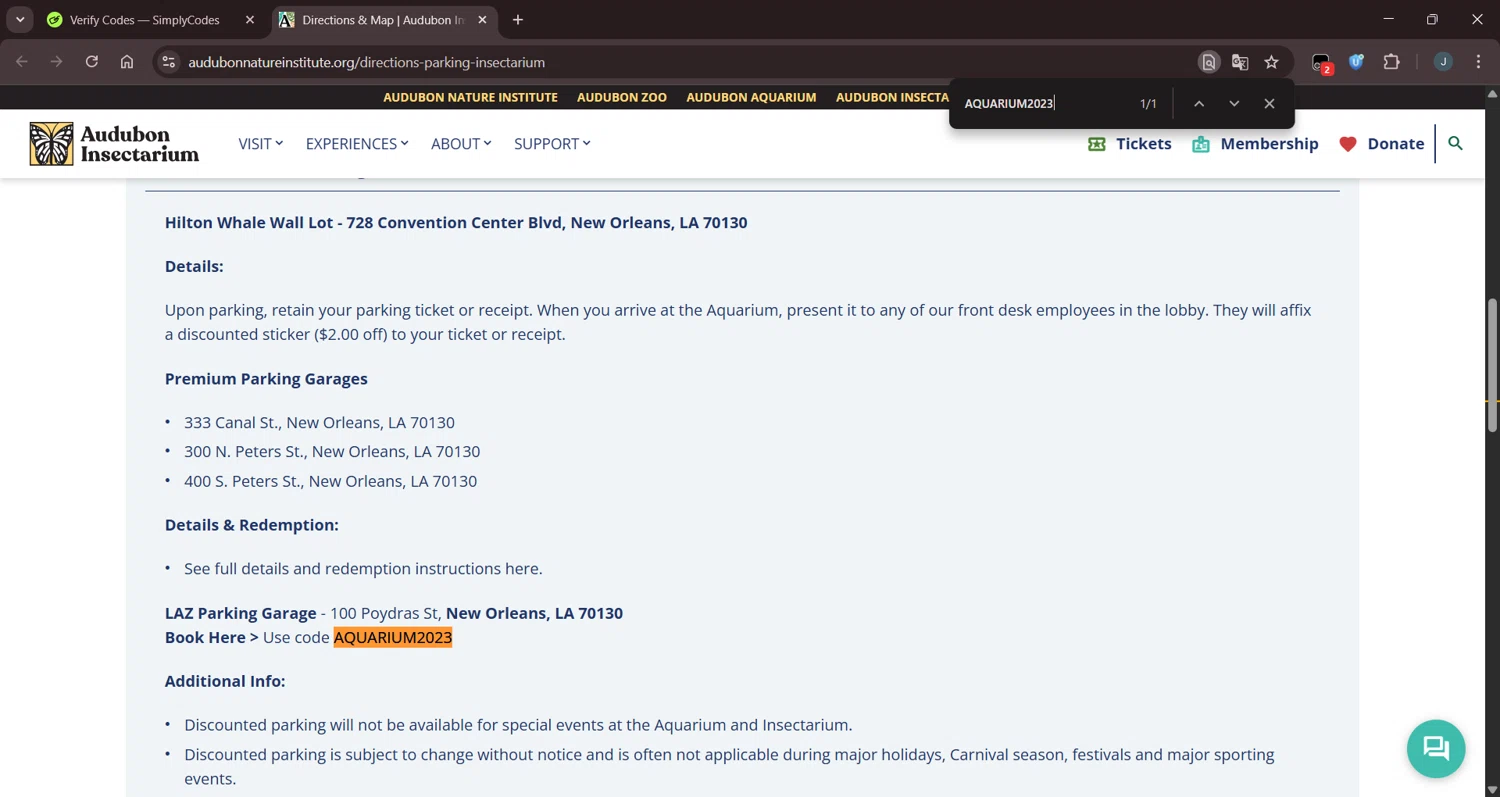Expand the VISIT menu
1500x797 pixels.
(x=260, y=144)
